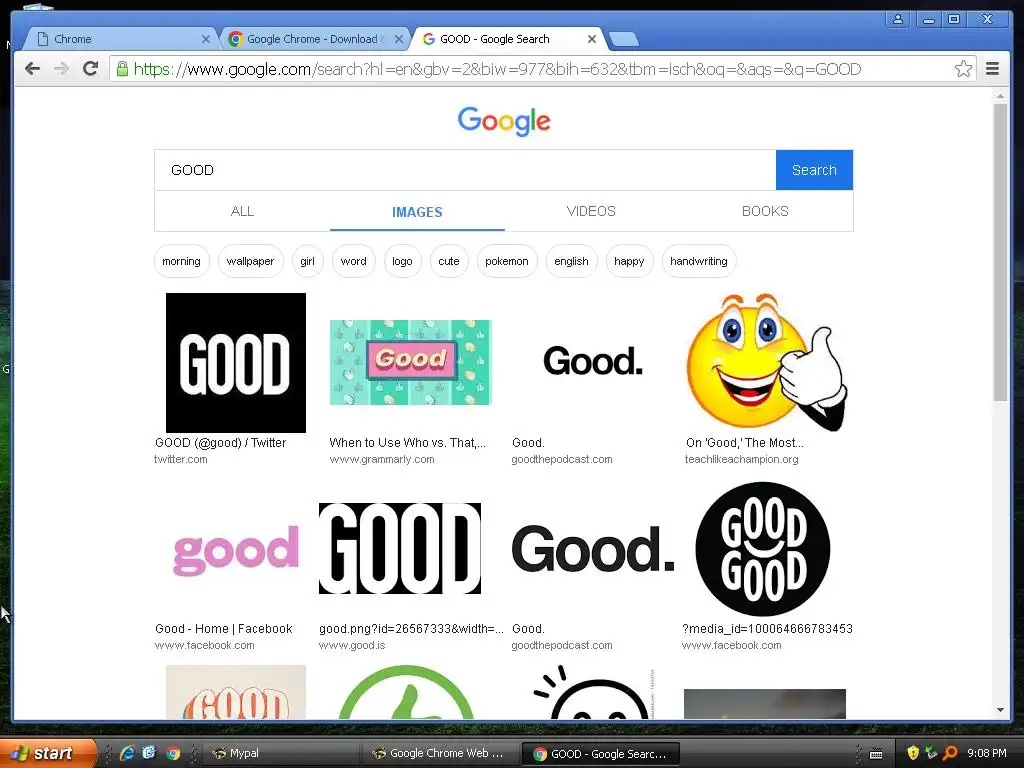This screenshot has height=768, width=1024.
Task: Click the vertical scrollbar thumb
Action: coord(1000,252)
